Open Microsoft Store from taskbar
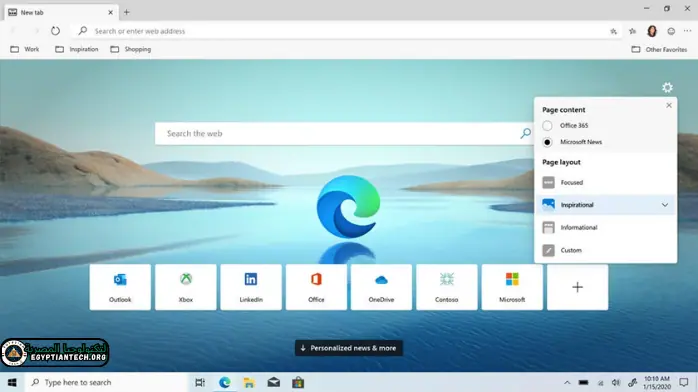Image resolution: width=698 pixels, height=392 pixels. pos(298,382)
